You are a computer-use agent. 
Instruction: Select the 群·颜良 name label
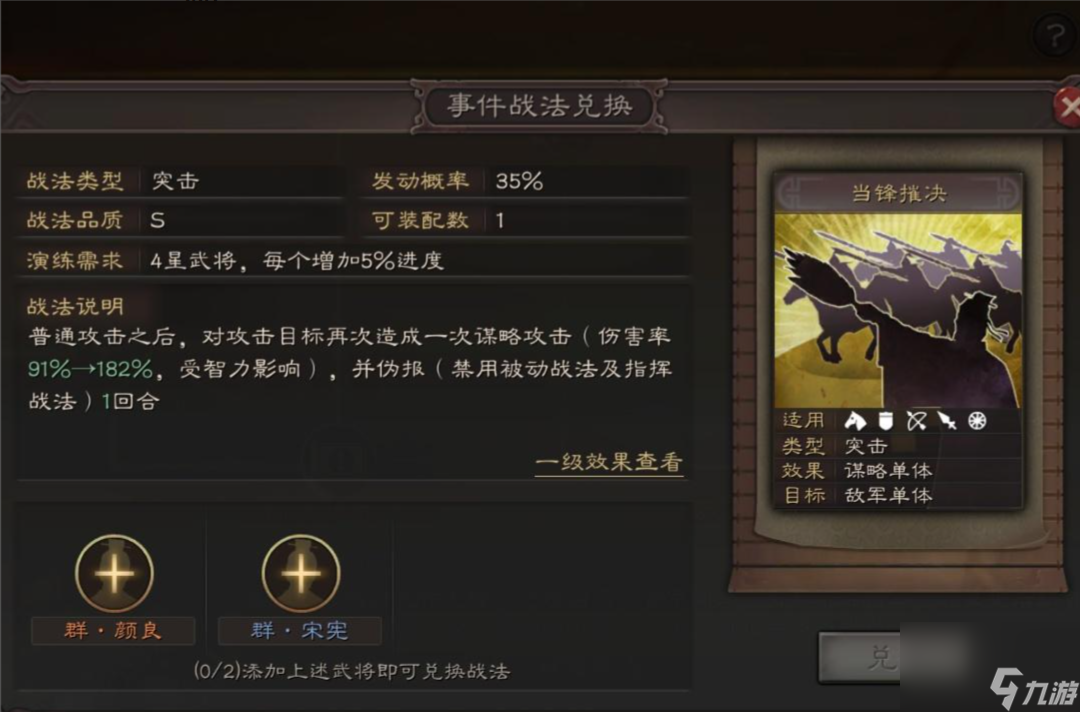[113, 630]
